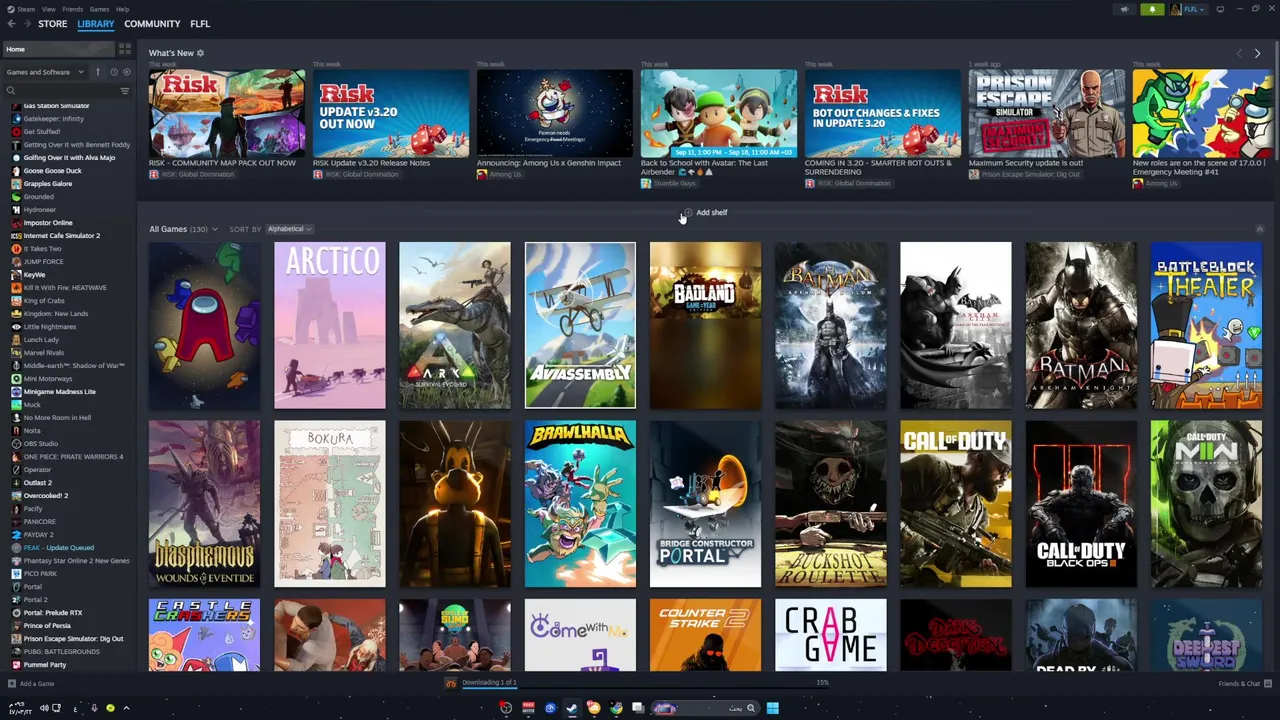Open Brawlhalla game cover
1280x720 pixels.
[580, 504]
